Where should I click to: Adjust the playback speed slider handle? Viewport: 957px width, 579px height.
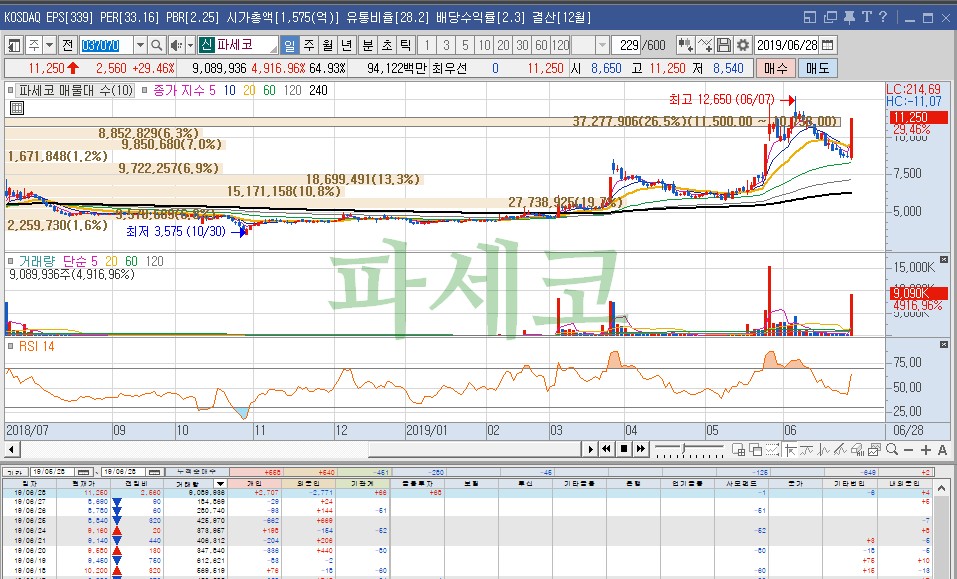pyautogui.click(x=685, y=450)
